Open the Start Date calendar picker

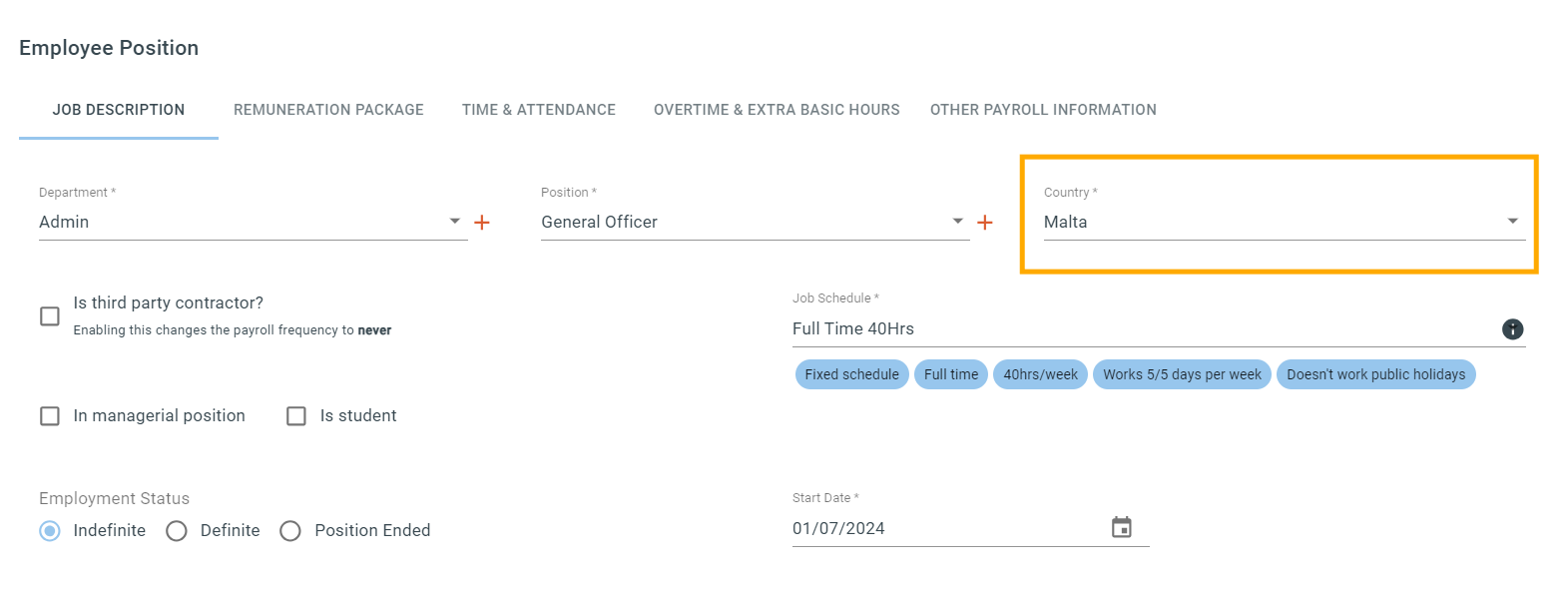tap(1122, 527)
